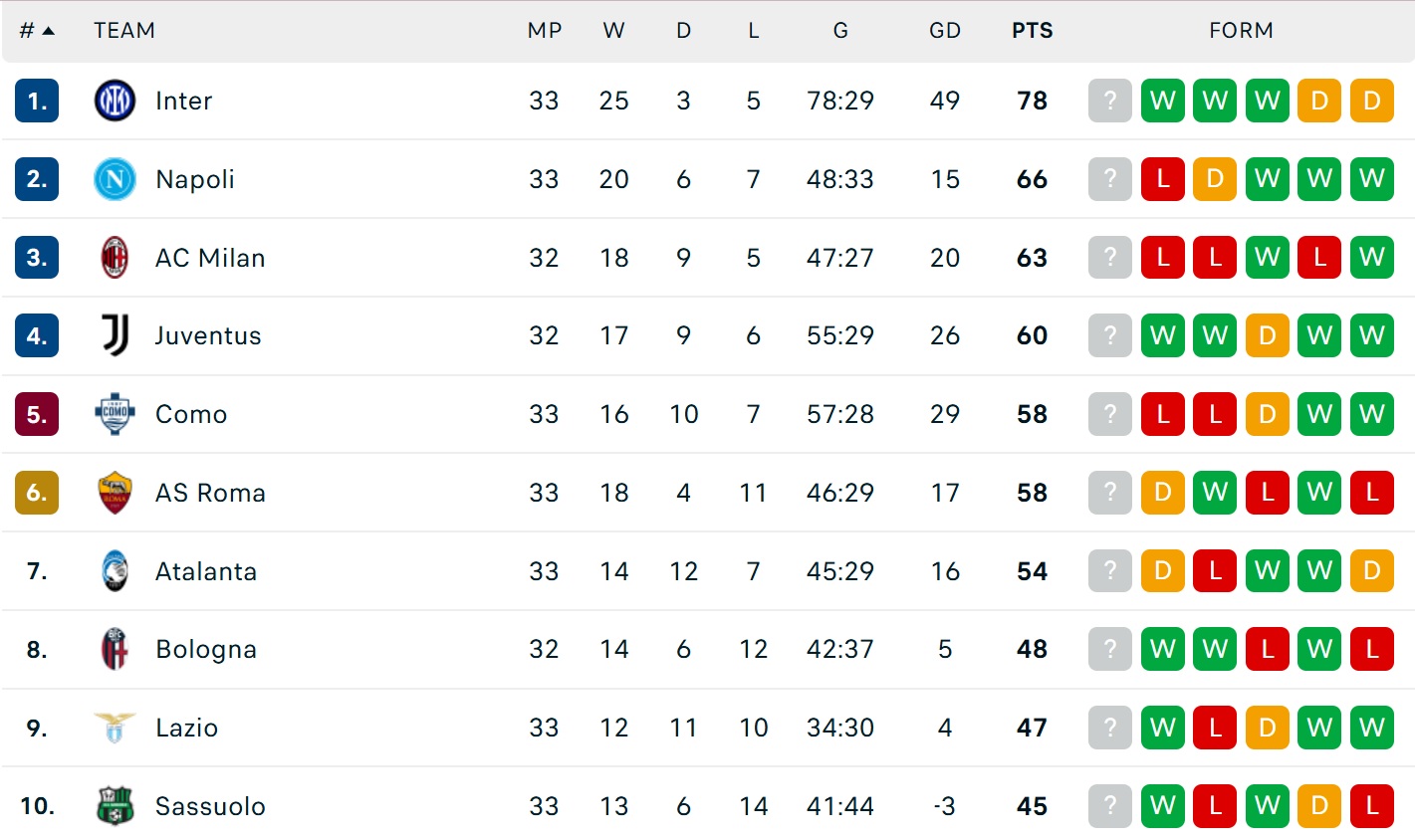This screenshot has width=1415, height=840.
Task: Click Napoli's red loss form badge
Action: (x=1162, y=179)
